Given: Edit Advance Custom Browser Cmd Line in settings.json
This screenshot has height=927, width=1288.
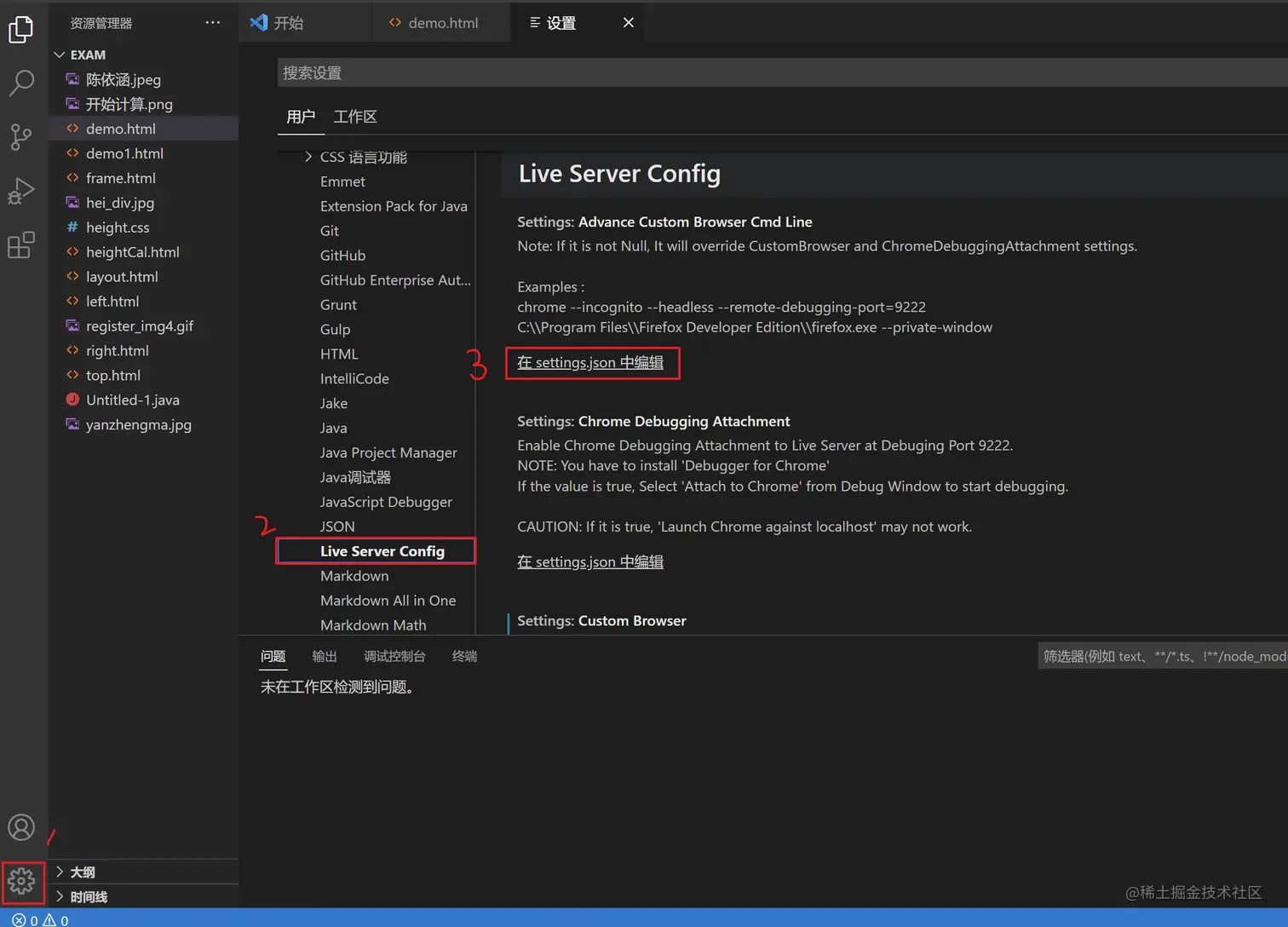Looking at the screenshot, I should (590, 362).
